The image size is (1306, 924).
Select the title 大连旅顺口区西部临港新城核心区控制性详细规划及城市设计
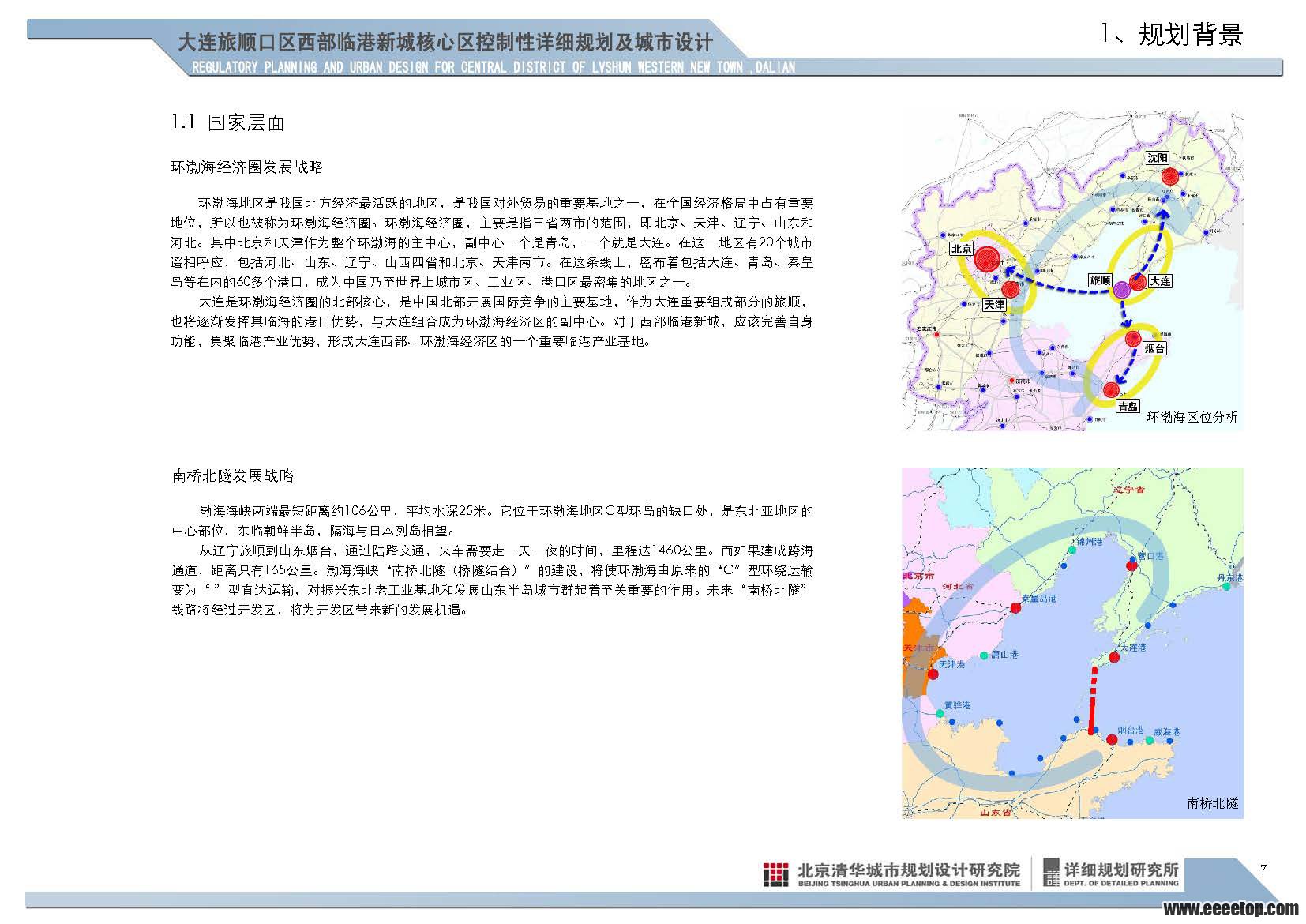(x=445, y=43)
